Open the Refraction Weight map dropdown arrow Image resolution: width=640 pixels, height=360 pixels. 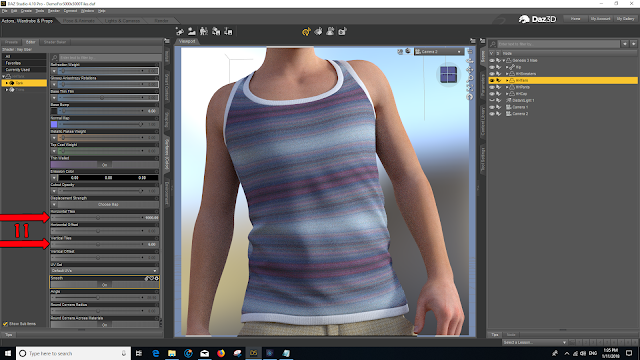click(x=54, y=71)
